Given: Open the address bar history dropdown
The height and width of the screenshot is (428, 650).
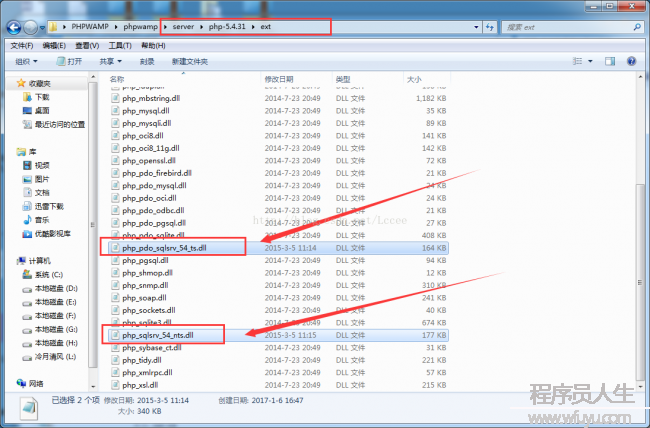Looking at the screenshot, I should click(476, 27).
